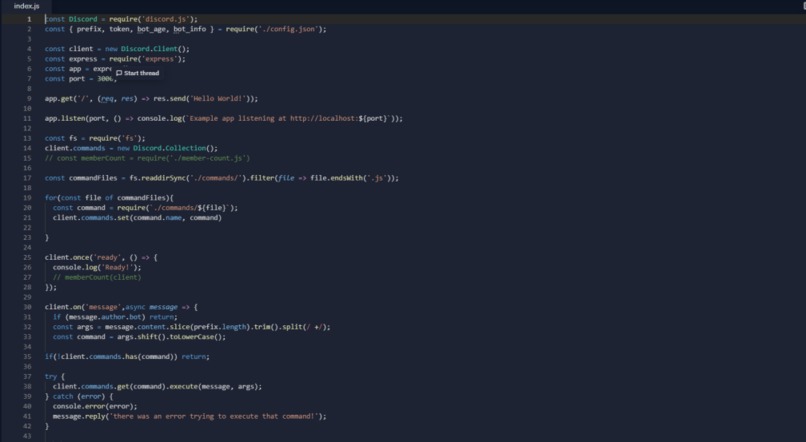806x442 pixels.
Task: Click the commented memberCount(client) line
Action: (x=97, y=278)
